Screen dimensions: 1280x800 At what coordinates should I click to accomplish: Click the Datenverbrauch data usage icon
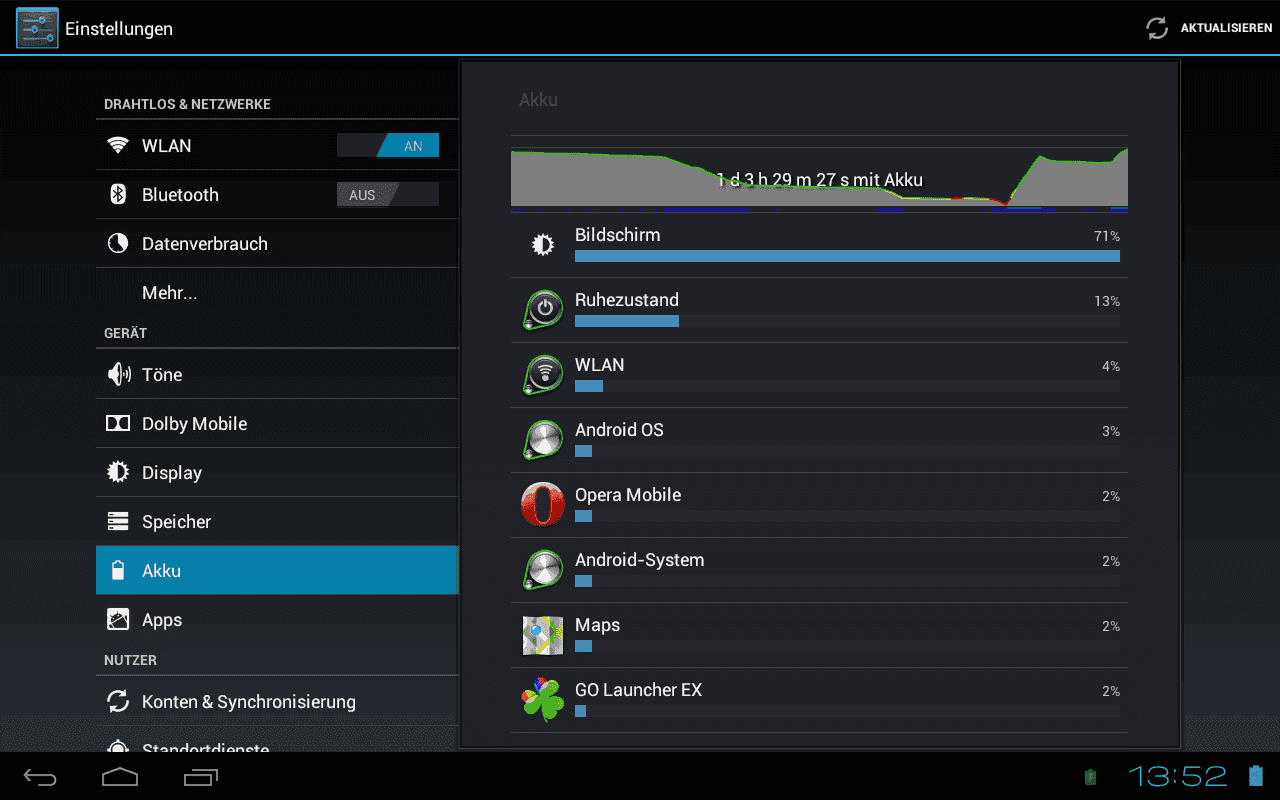point(118,244)
